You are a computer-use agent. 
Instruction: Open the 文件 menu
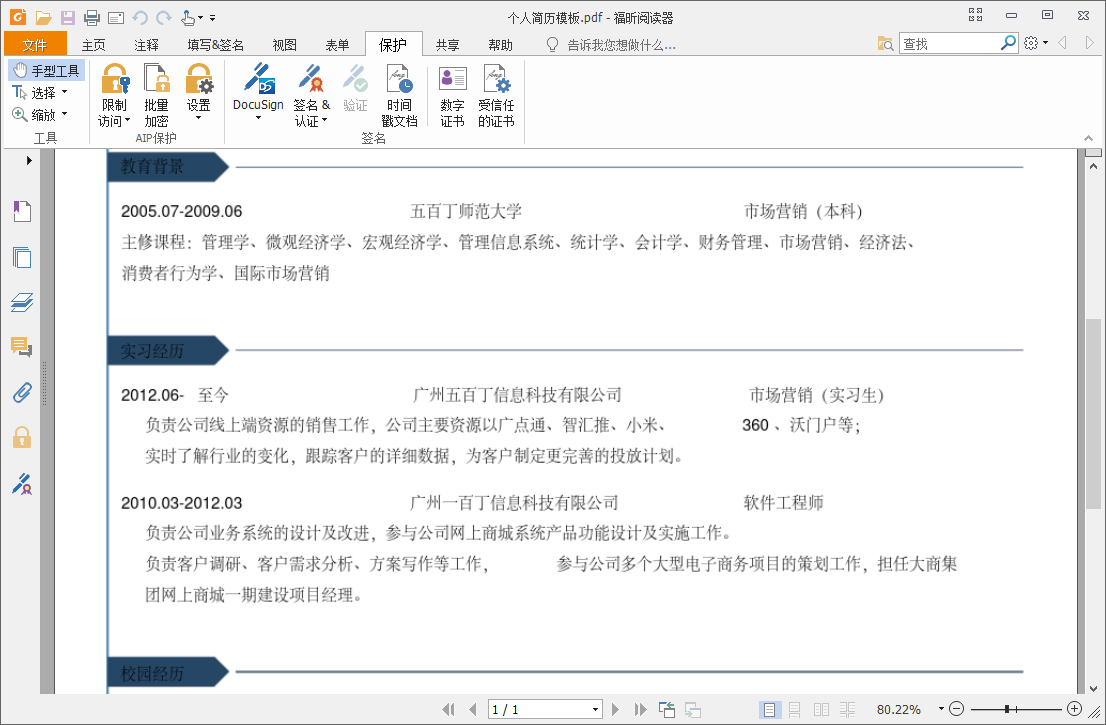tap(35, 44)
